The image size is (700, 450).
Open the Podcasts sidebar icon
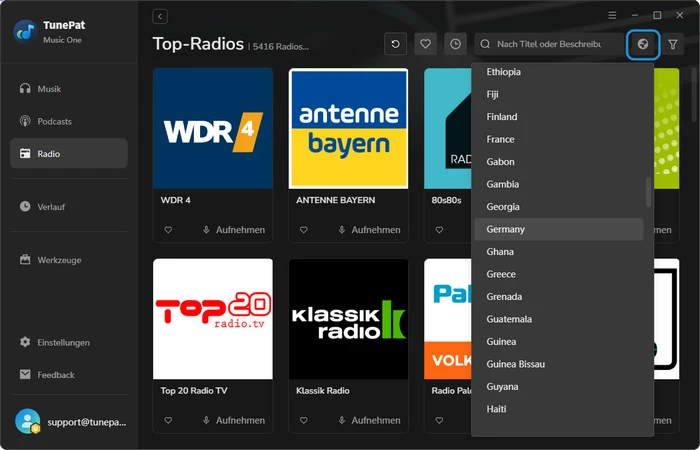25,121
